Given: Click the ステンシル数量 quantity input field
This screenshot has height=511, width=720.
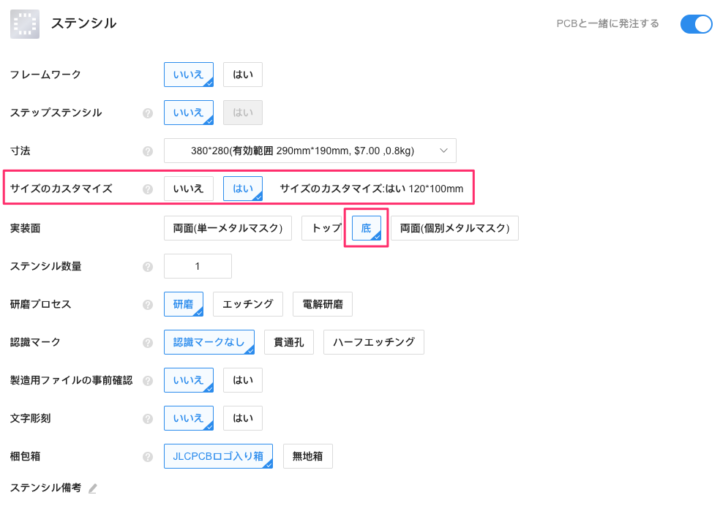Looking at the screenshot, I should pyautogui.click(x=197, y=266).
